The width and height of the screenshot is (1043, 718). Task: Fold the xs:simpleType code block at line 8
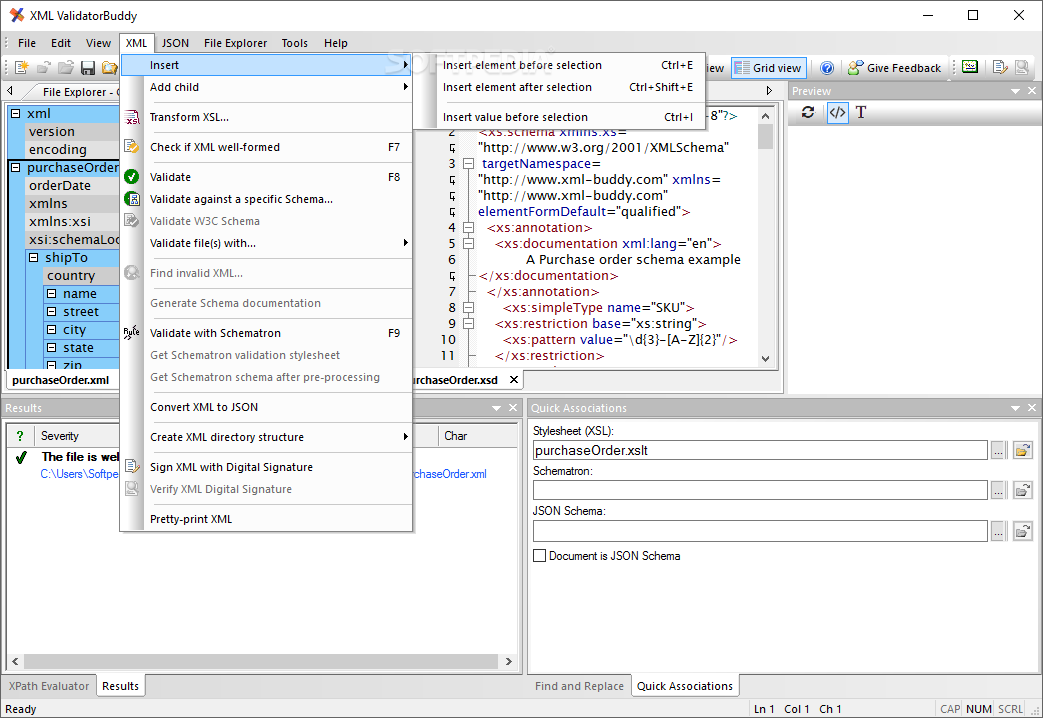tap(468, 307)
